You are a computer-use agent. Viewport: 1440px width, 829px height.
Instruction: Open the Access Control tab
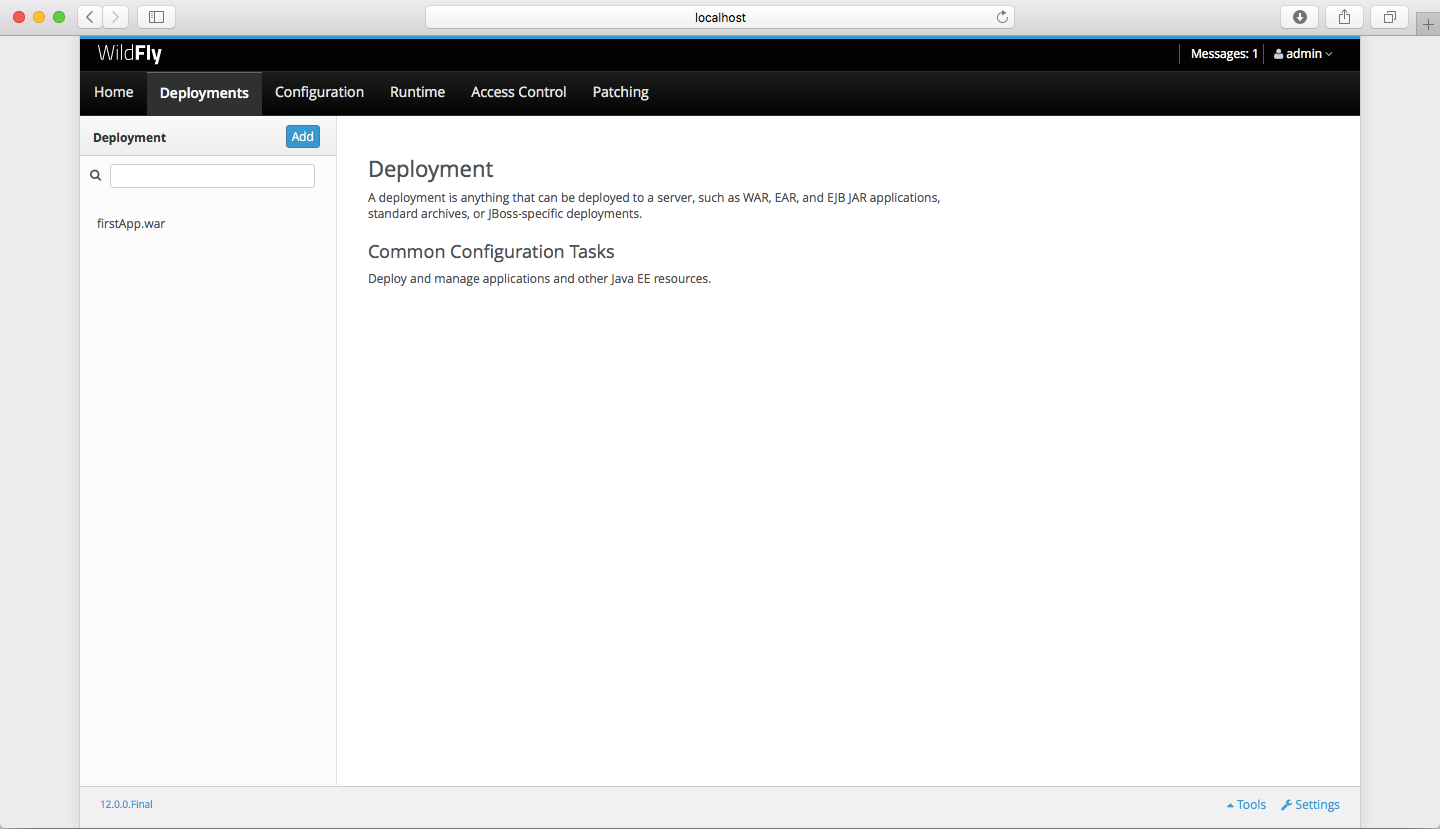pyautogui.click(x=519, y=92)
